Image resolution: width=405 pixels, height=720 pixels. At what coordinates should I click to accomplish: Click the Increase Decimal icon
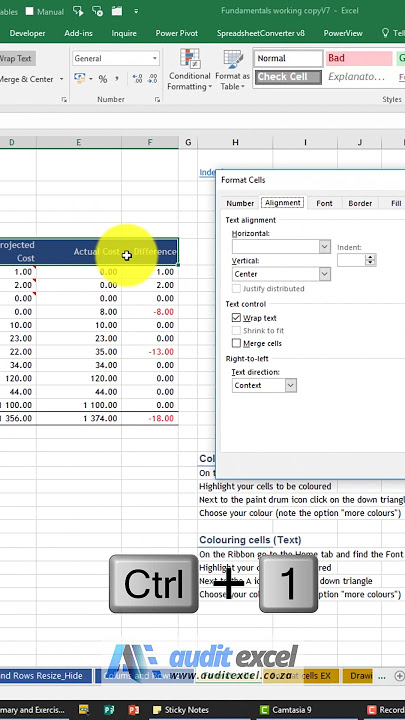pos(137,79)
